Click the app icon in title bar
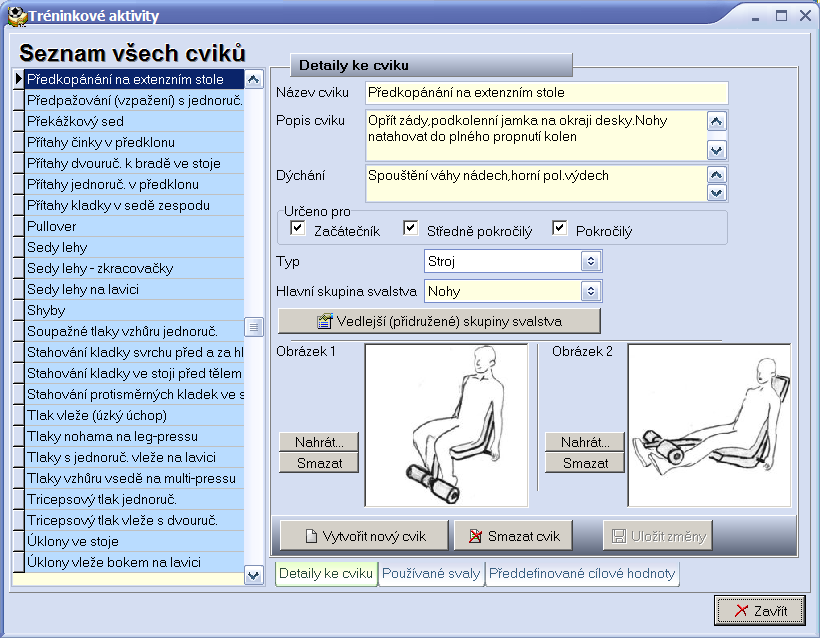 (17, 16)
